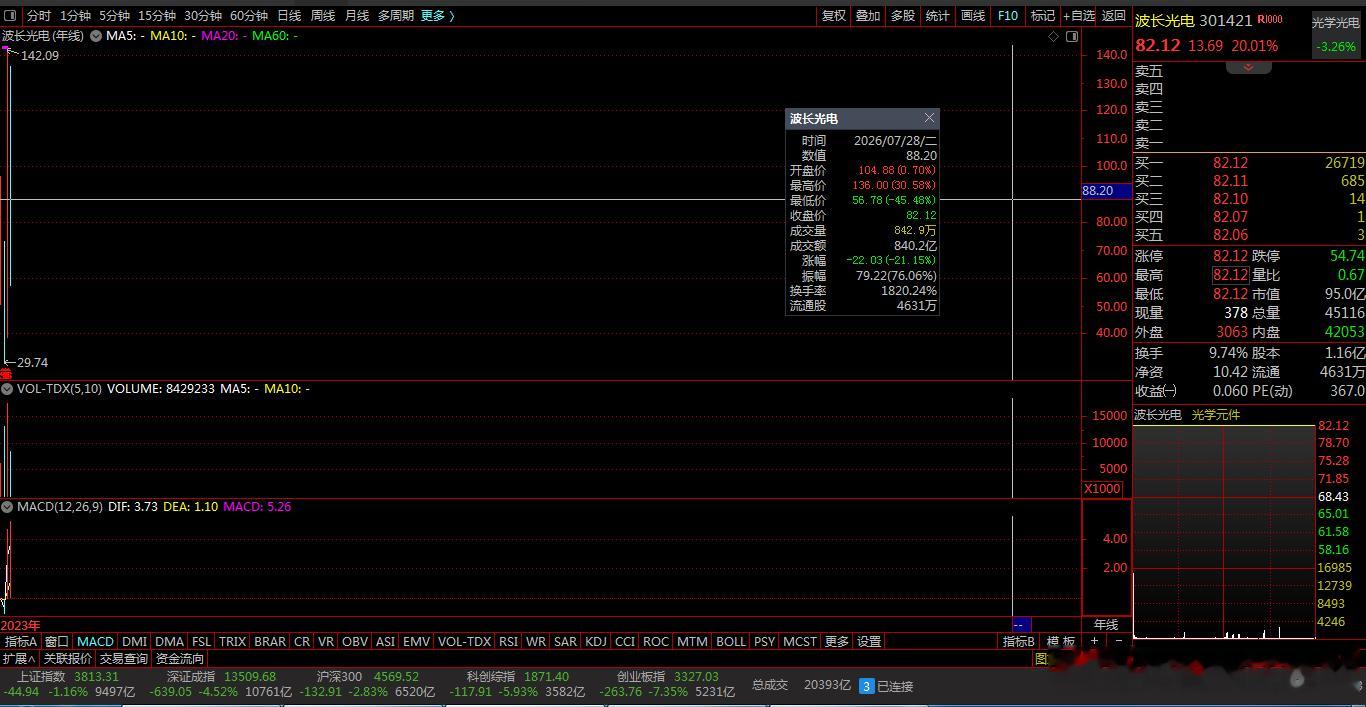Screen dimensions: 1366x707
Task: Switch to the 15分钟 period
Action: [x=157, y=16]
